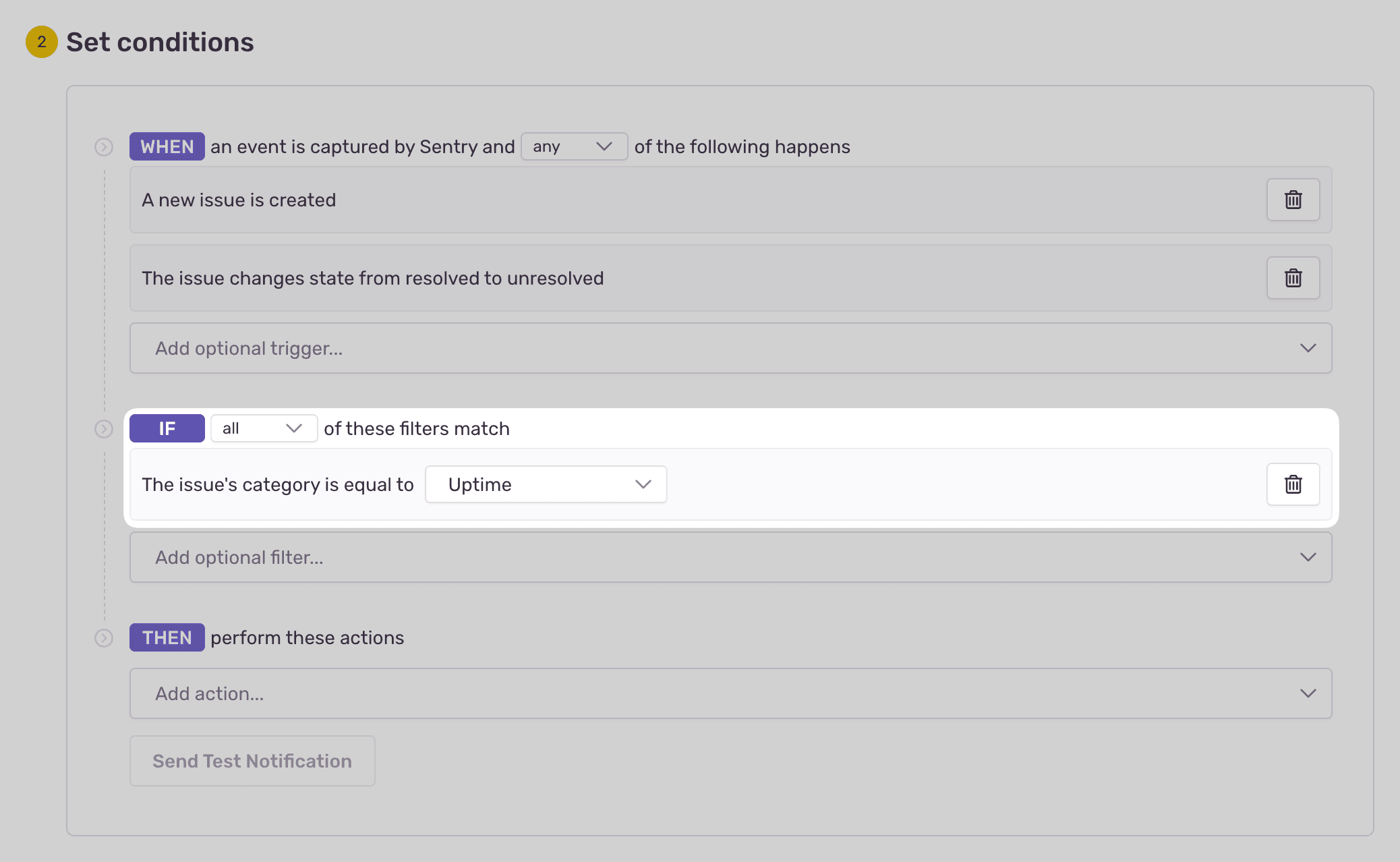Open the 'all' filter match dropdown

click(x=263, y=428)
